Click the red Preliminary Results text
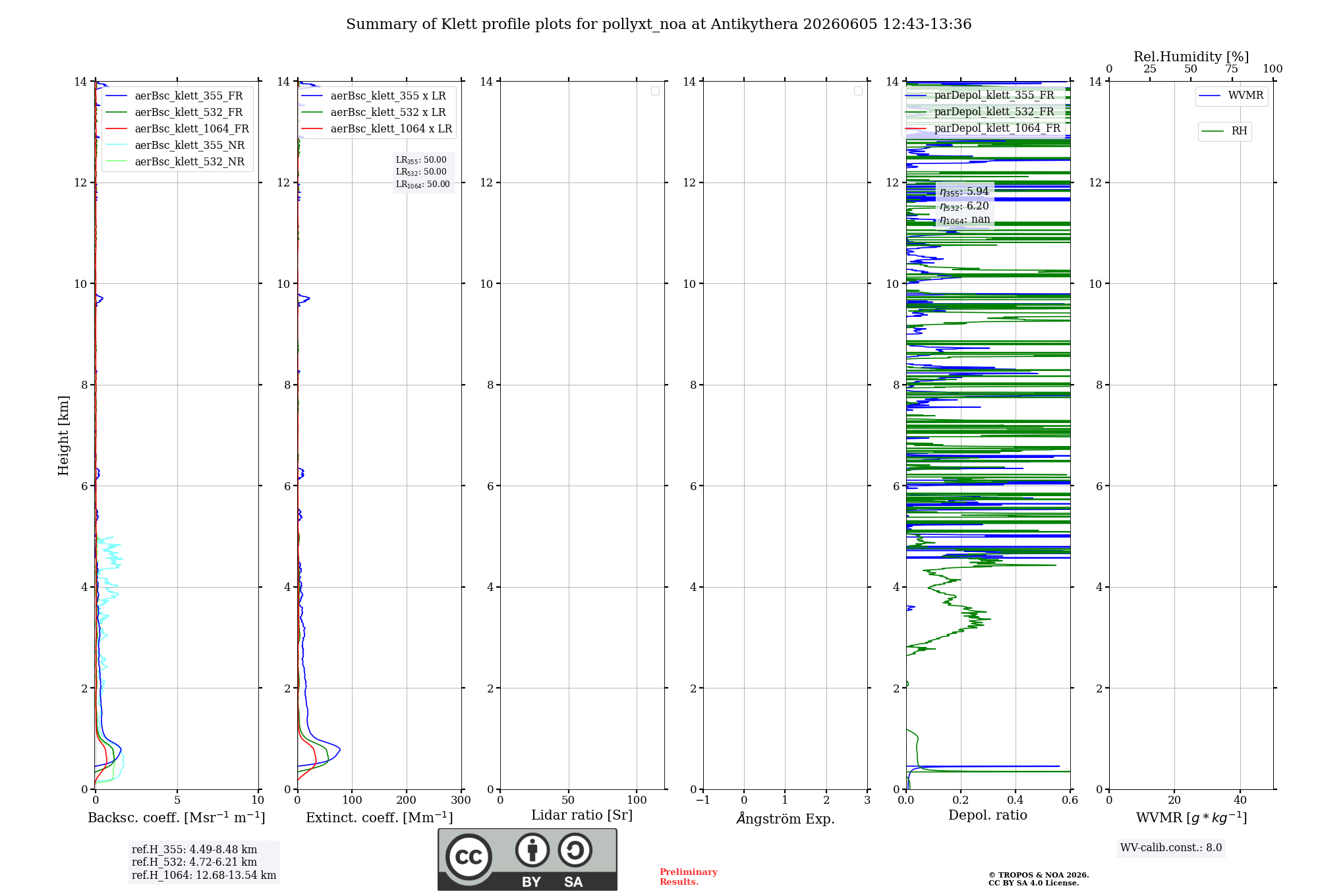The width and height of the screenshot is (1318, 896). 688,877
